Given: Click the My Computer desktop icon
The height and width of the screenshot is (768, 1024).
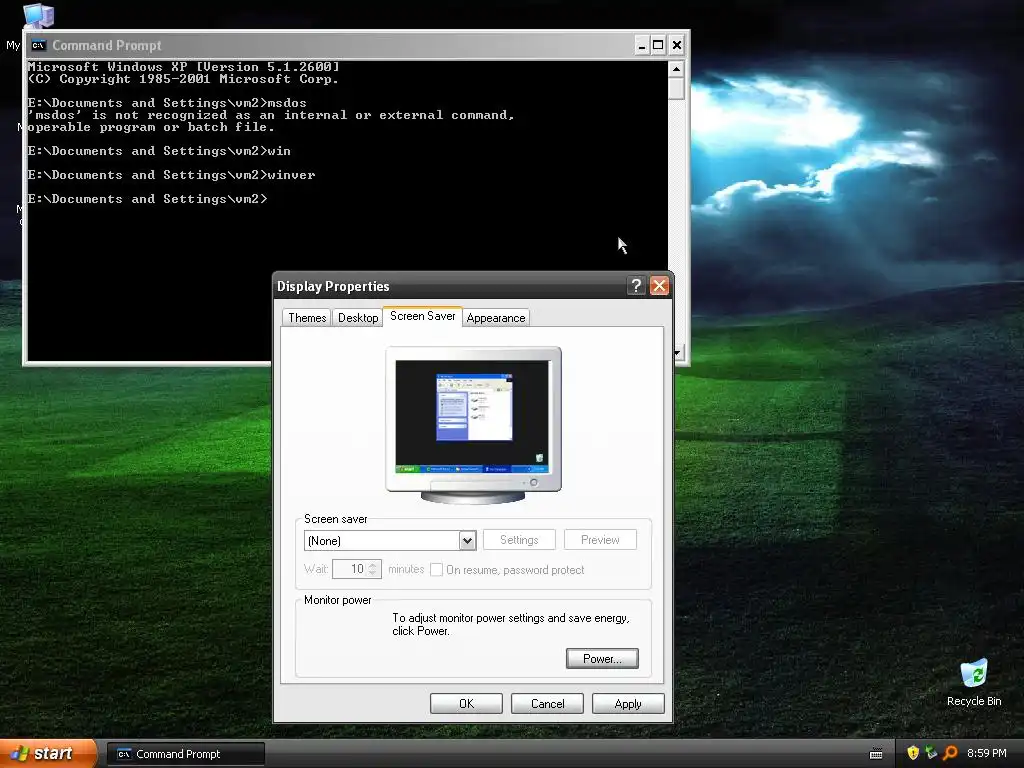Looking at the screenshot, I should tap(38, 16).
